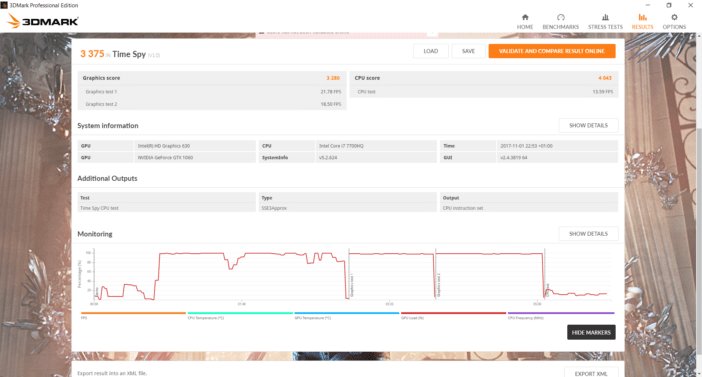This screenshot has height=377, width=702.
Task: Click the 3DMark logo in the header
Action: (x=43, y=21)
